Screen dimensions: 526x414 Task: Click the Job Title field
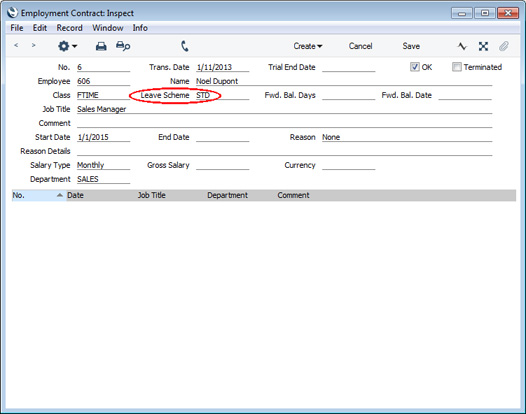click(284, 109)
